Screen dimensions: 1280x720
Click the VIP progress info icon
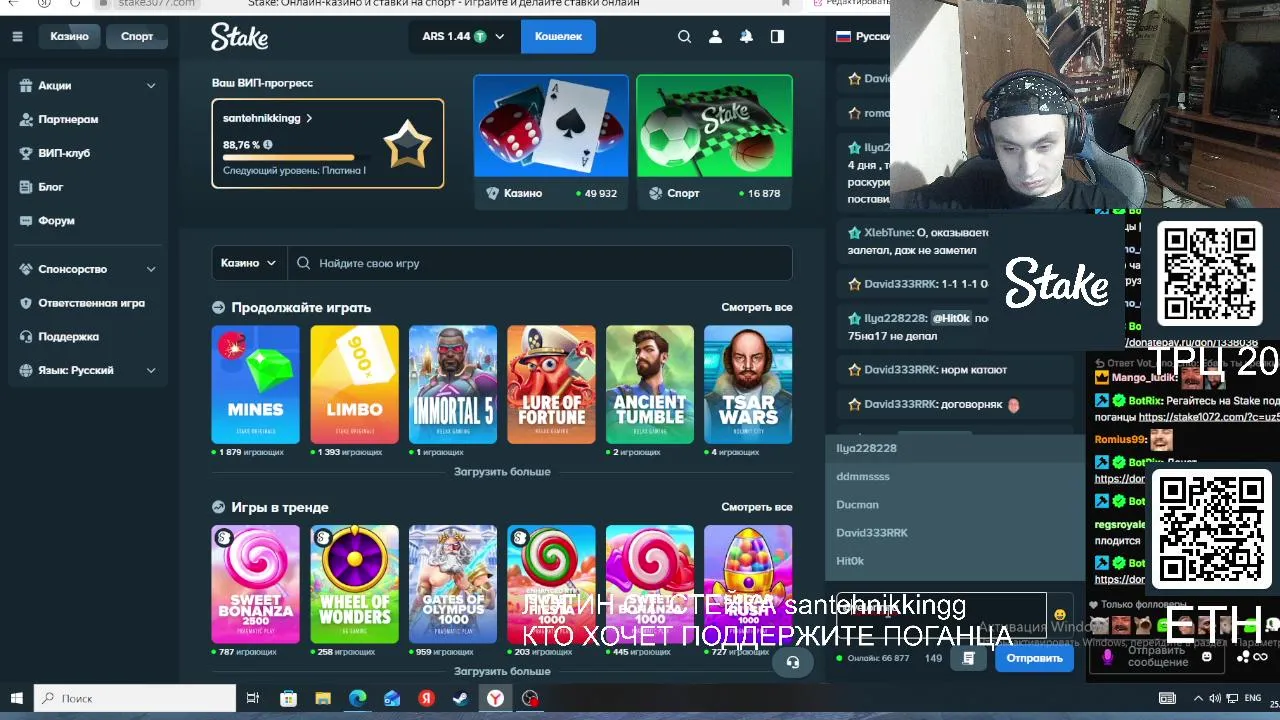[x=267, y=145]
